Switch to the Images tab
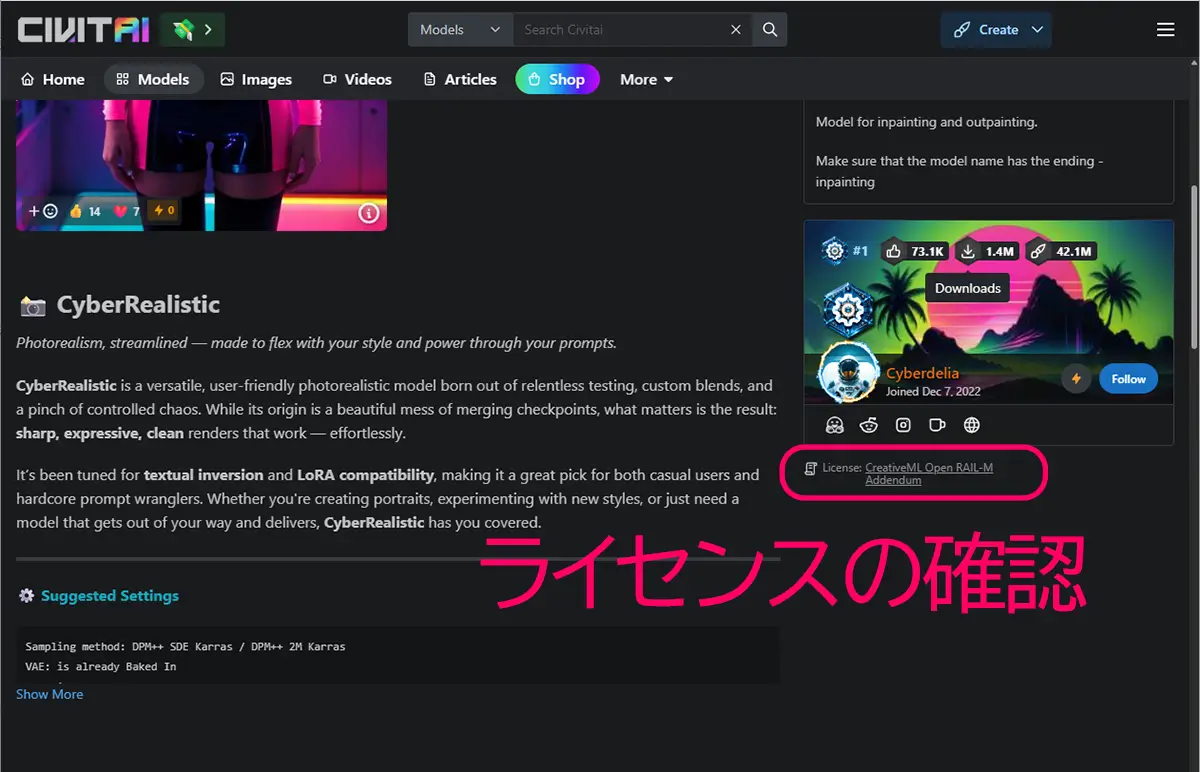 click(256, 79)
